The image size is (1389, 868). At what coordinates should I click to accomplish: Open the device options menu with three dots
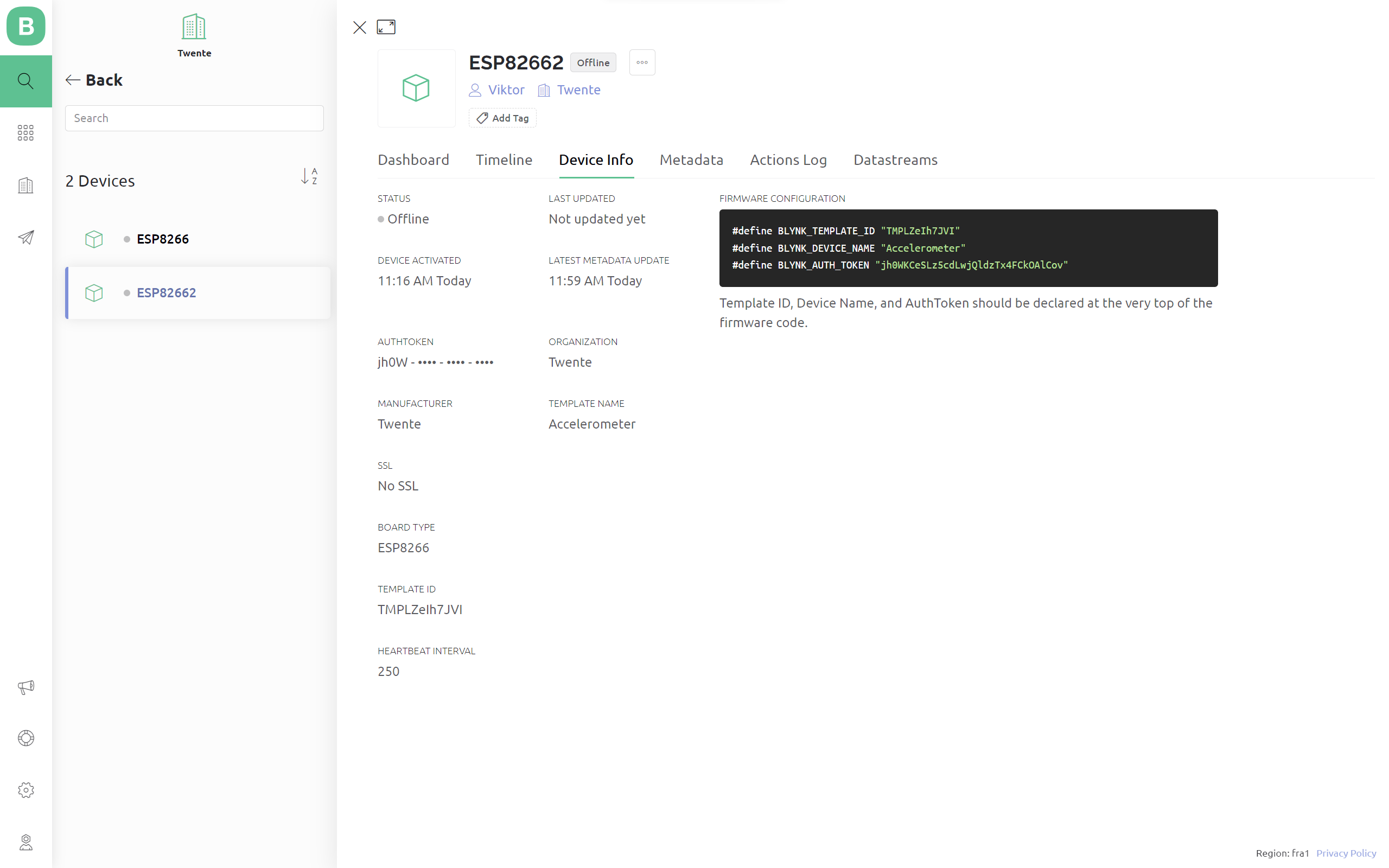(642, 62)
